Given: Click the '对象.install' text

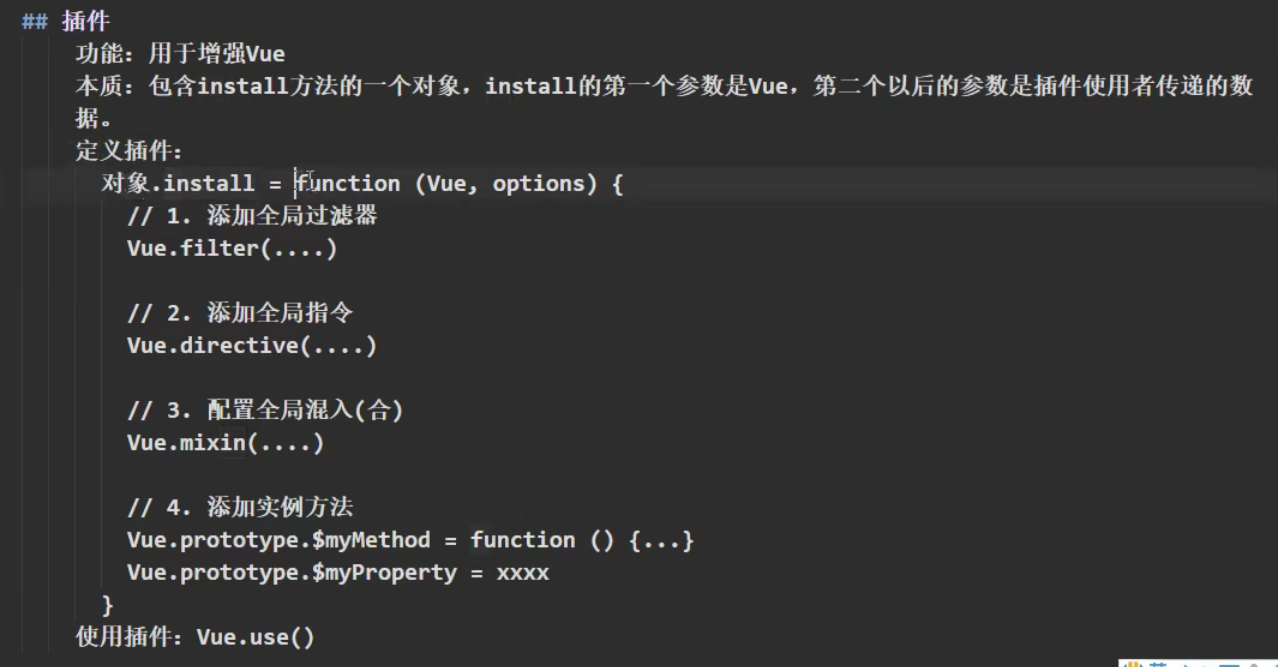Looking at the screenshot, I should [x=178, y=184].
